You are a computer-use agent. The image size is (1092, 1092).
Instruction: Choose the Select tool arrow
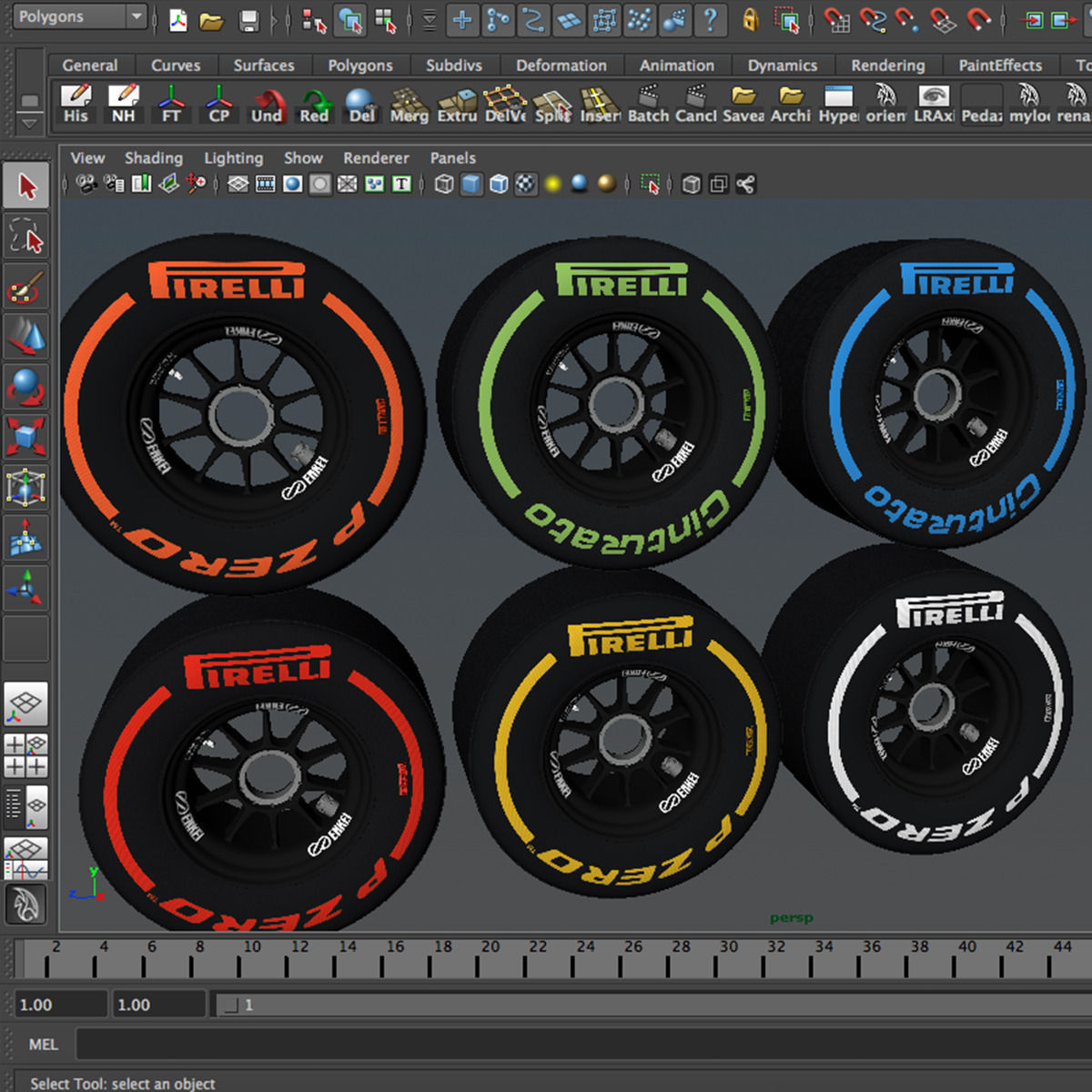(x=26, y=186)
